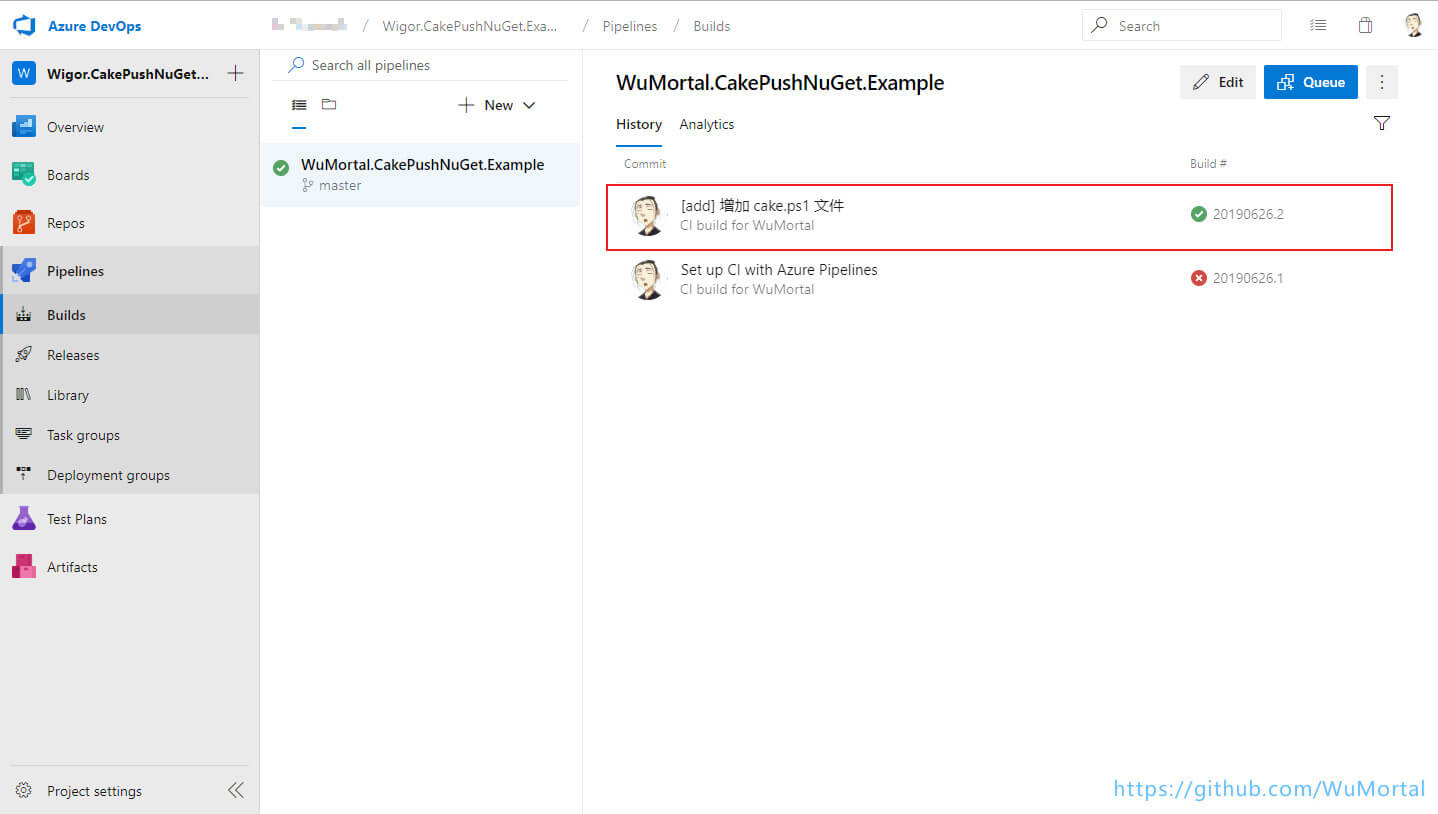Click the Build # column header
Image resolution: width=1438 pixels, height=814 pixels.
click(x=1208, y=163)
